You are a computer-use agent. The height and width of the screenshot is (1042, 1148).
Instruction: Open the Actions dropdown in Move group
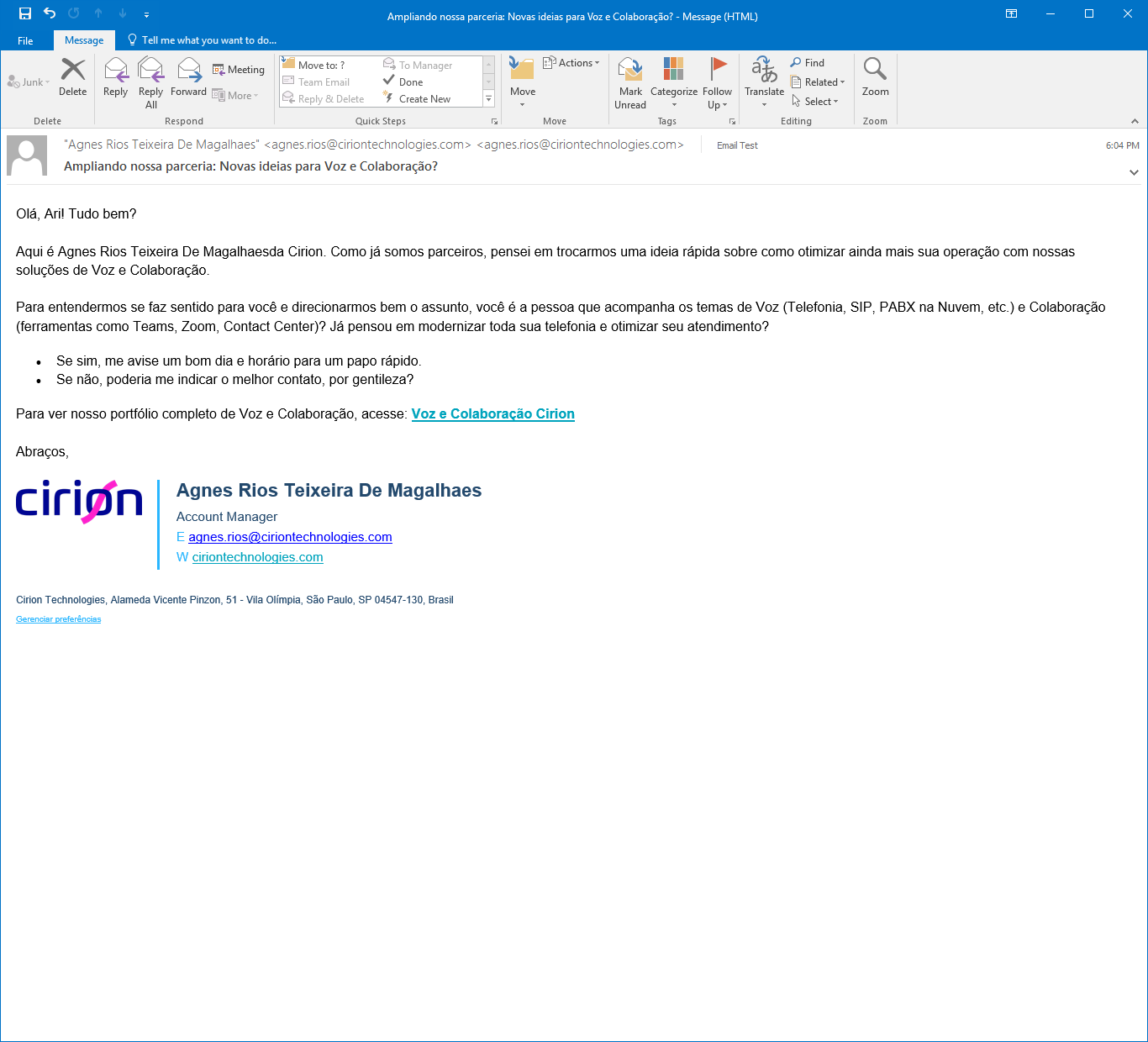tap(571, 63)
